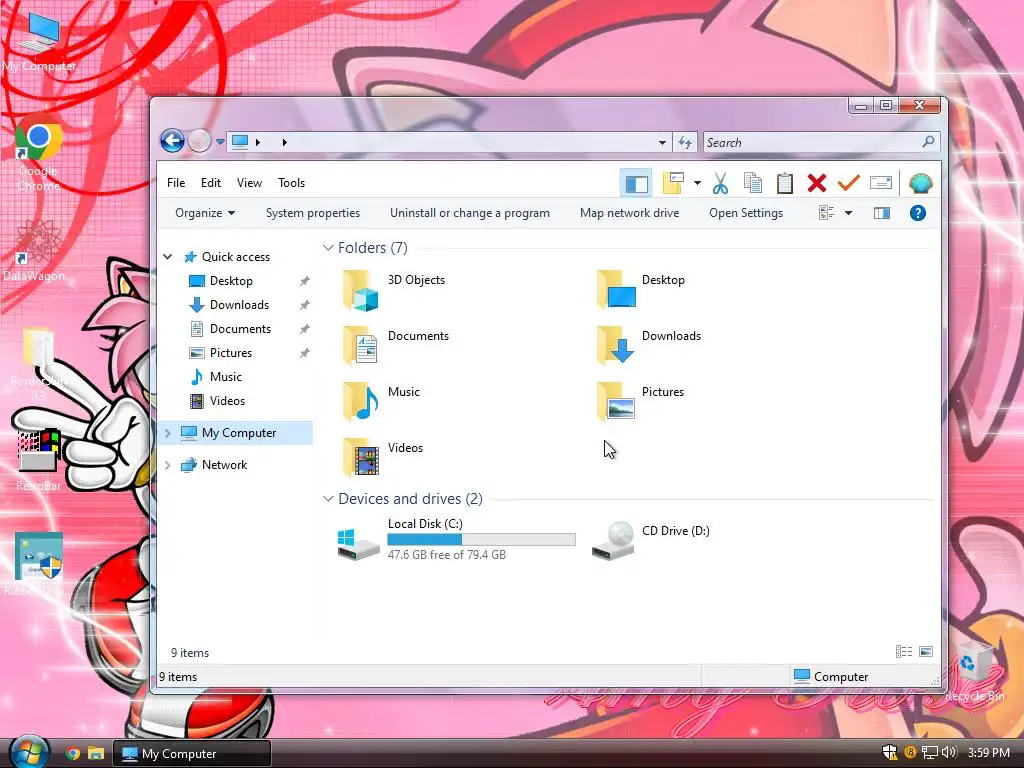This screenshot has width=1024, height=768.
Task: Open address bar history dropdown
Action: point(662,142)
